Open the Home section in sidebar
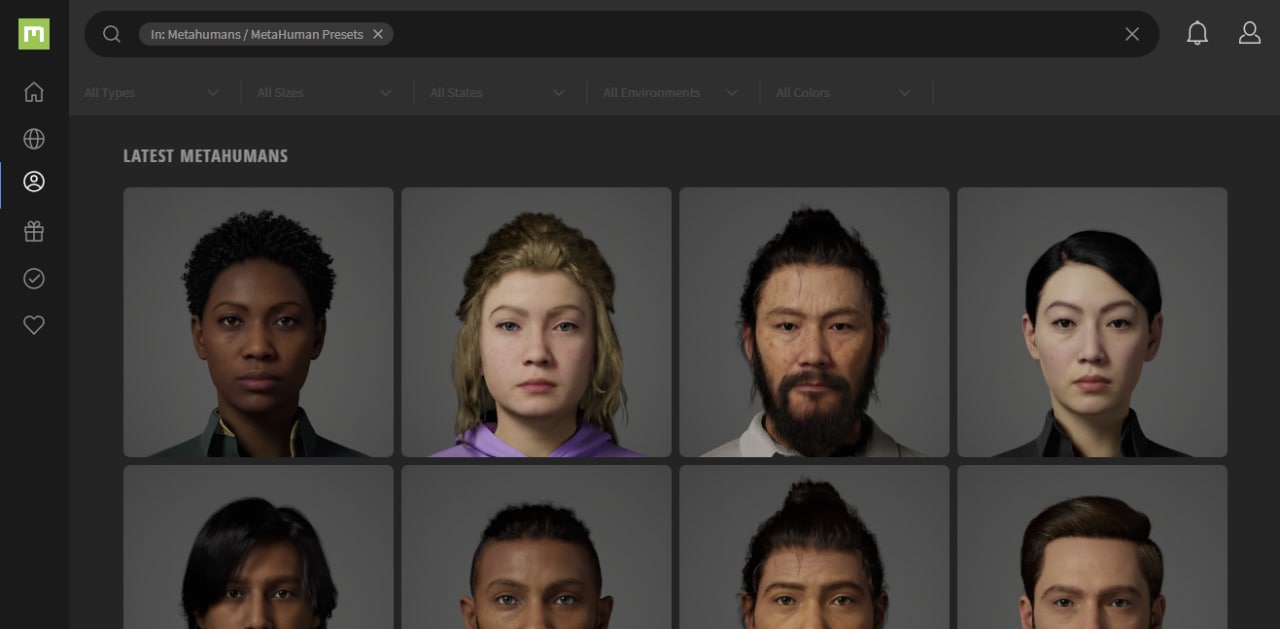Image resolution: width=1280 pixels, height=629 pixels. (x=34, y=92)
